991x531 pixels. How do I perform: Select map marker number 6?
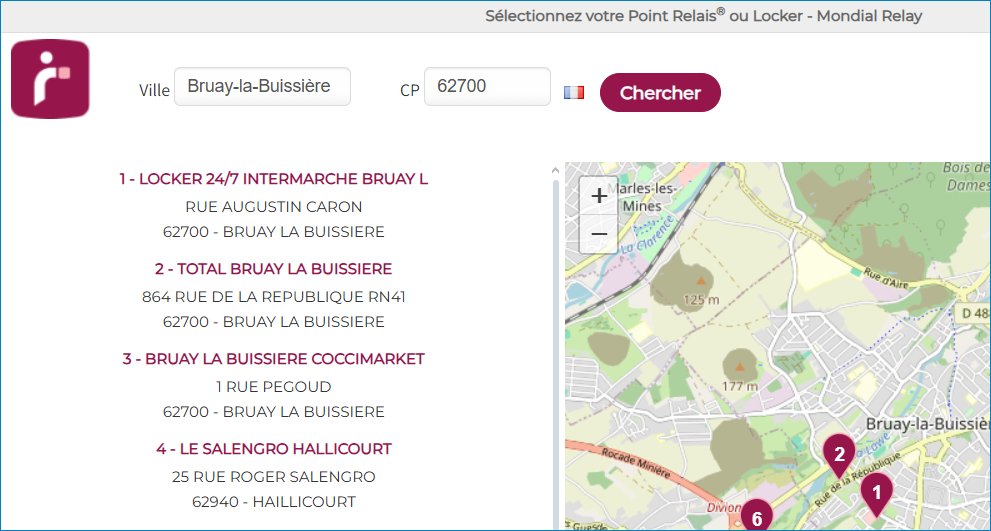tap(758, 515)
